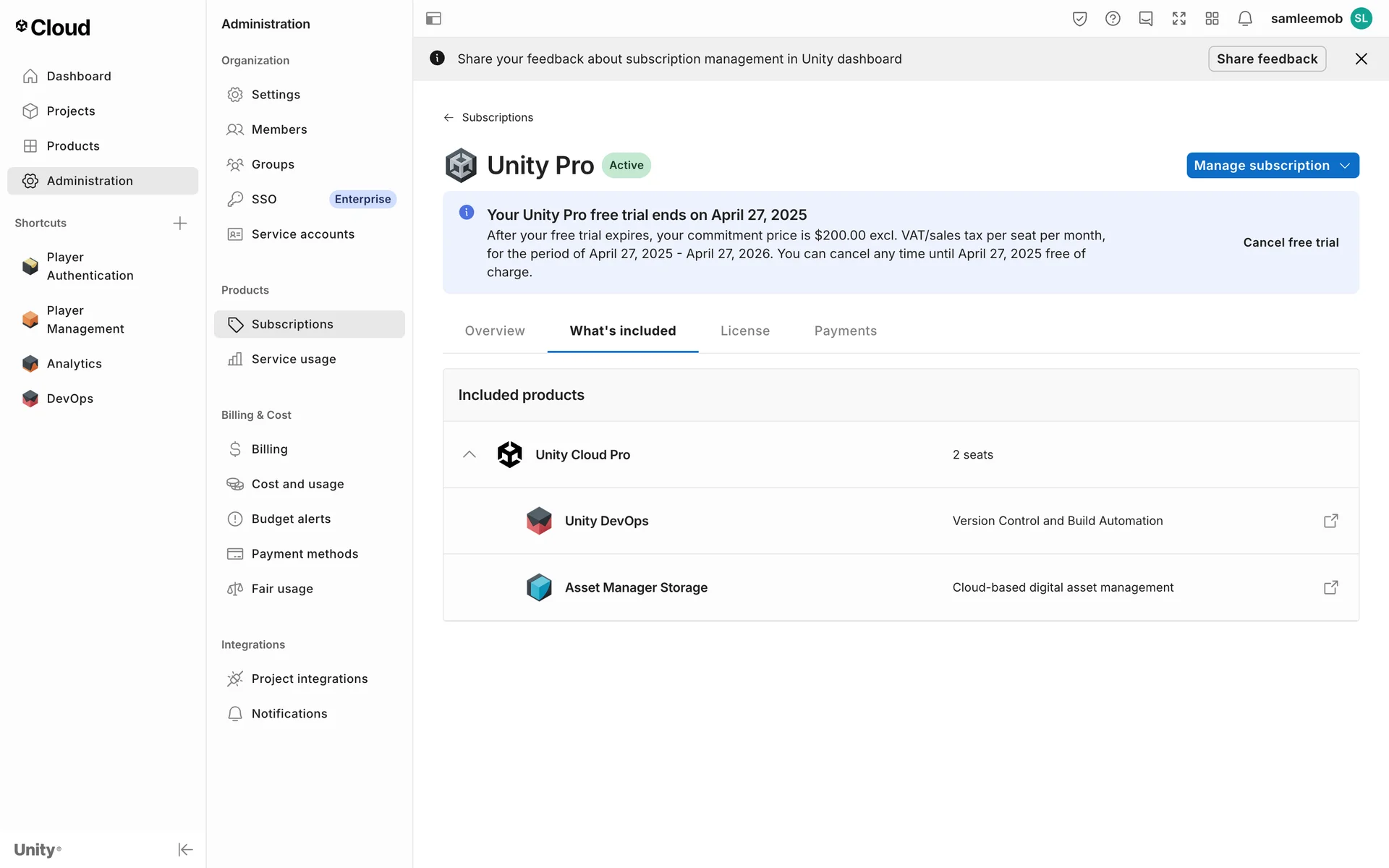1389x868 pixels.
Task: Click the notifications bell icon in top bar
Action: coord(1244,19)
